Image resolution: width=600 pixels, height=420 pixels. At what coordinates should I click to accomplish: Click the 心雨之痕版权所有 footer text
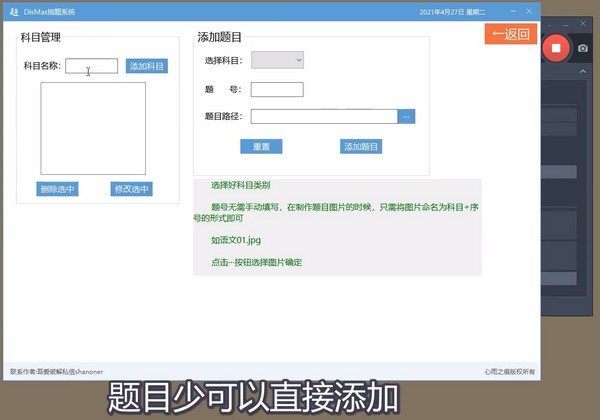(x=510, y=371)
